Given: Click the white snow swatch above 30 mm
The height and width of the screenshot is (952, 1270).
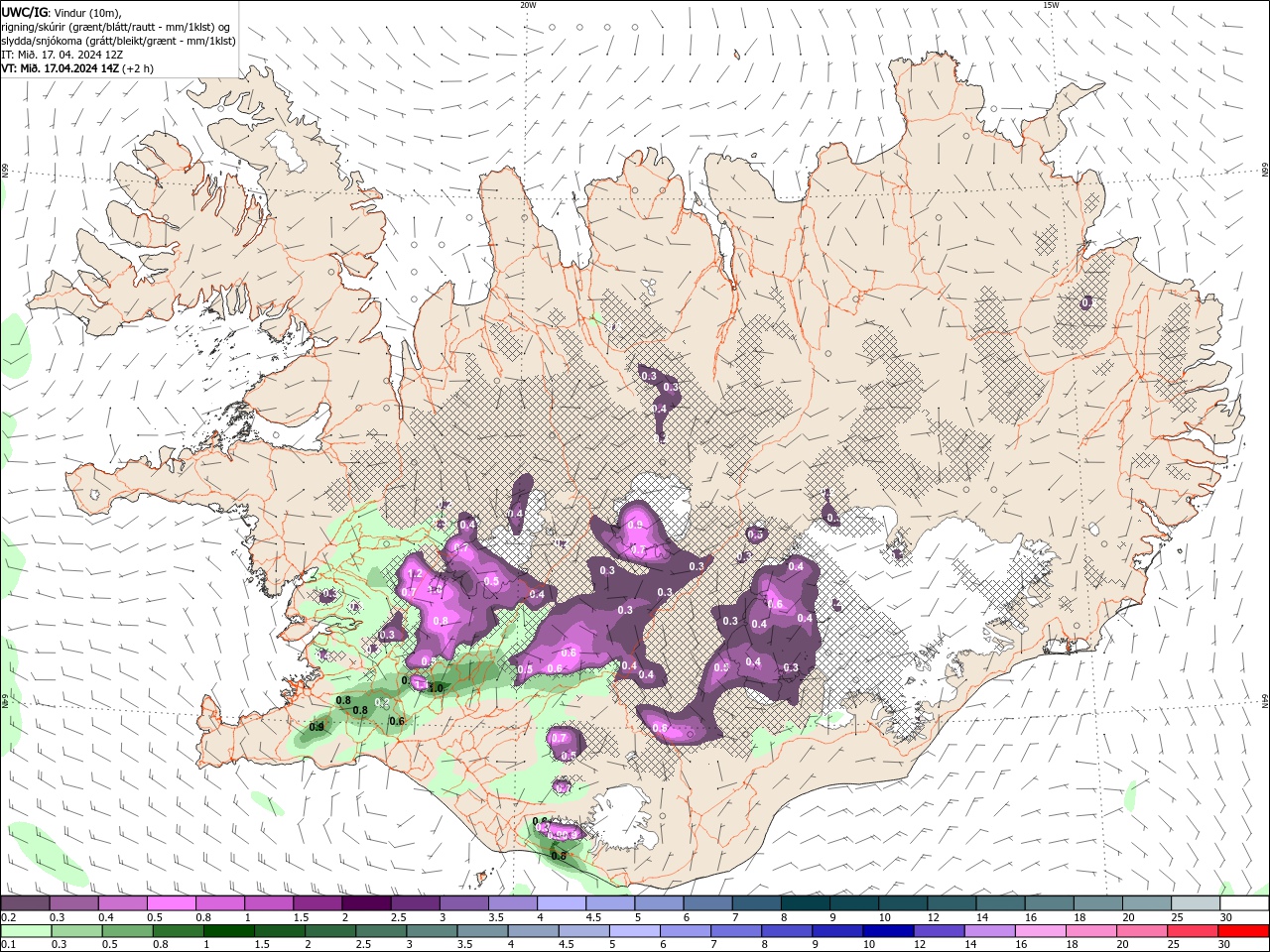Looking at the screenshot, I should click(x=1243, y=903).
